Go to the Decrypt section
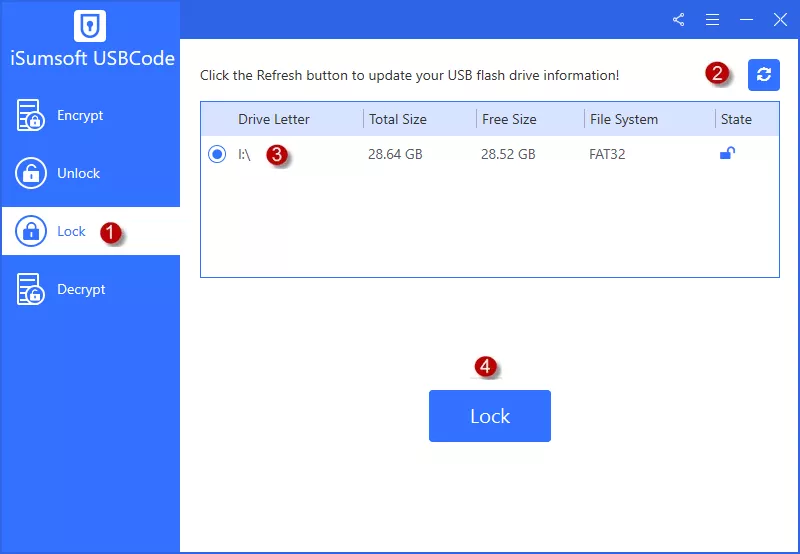The width and height of the screenshot is (800, 554). click(90, 289)
